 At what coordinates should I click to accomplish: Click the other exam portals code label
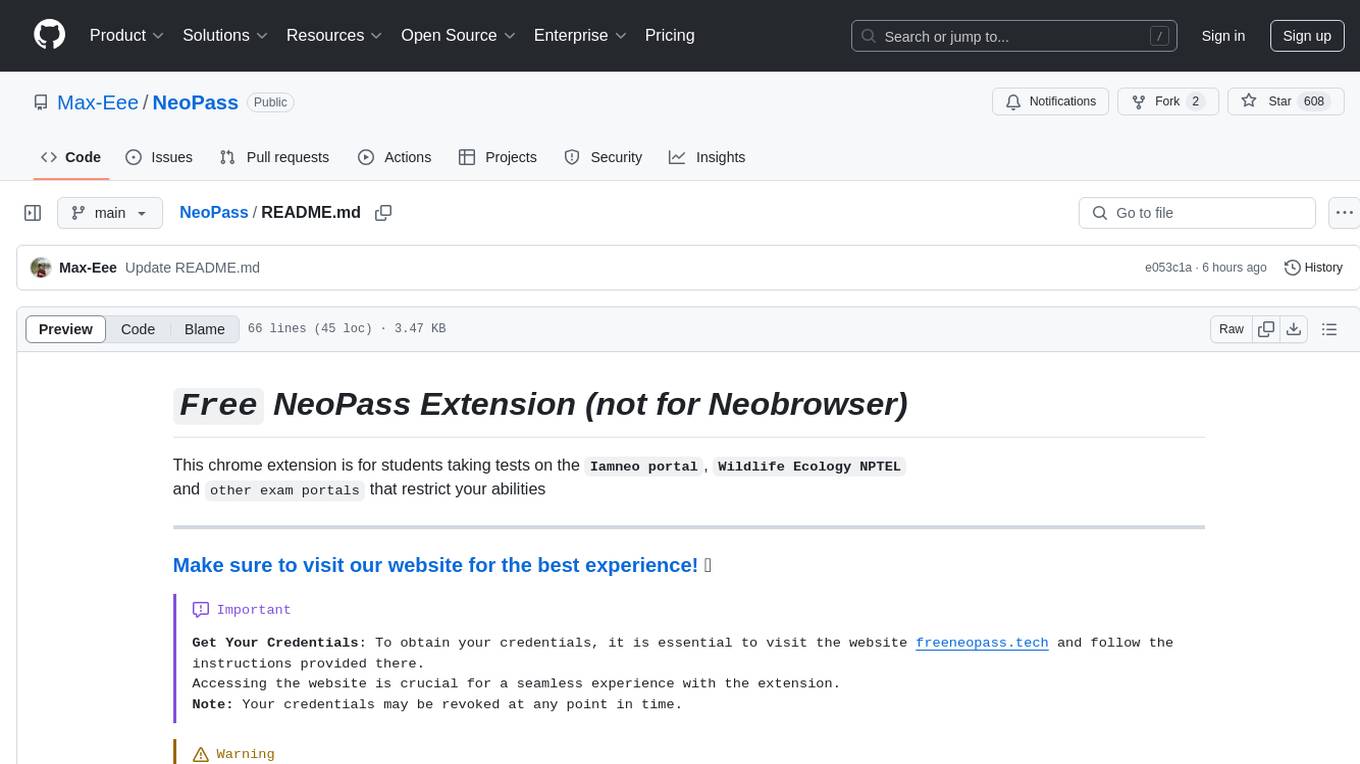285,490
